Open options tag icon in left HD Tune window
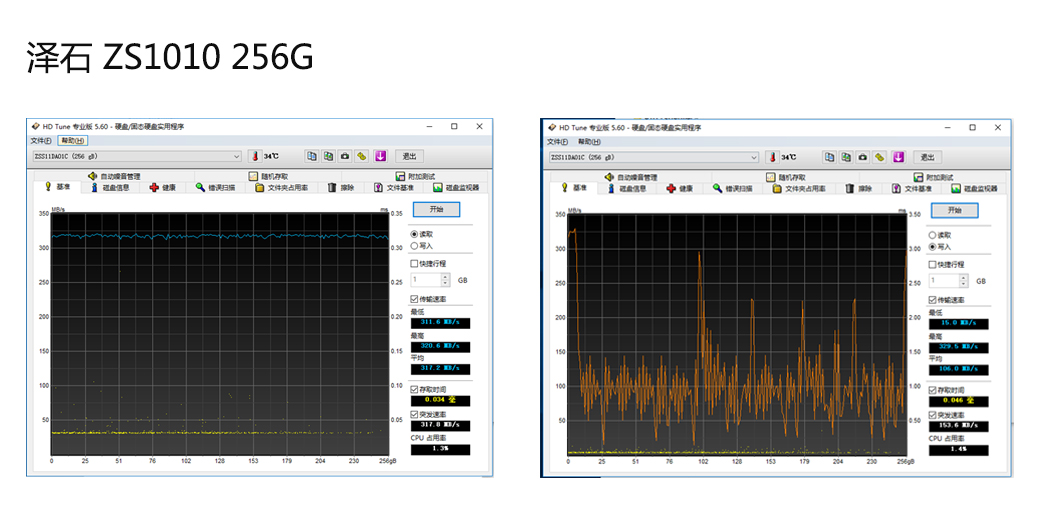Image resolution: width=1050 pixels, height=516 pixels. [x=362, y=156]
